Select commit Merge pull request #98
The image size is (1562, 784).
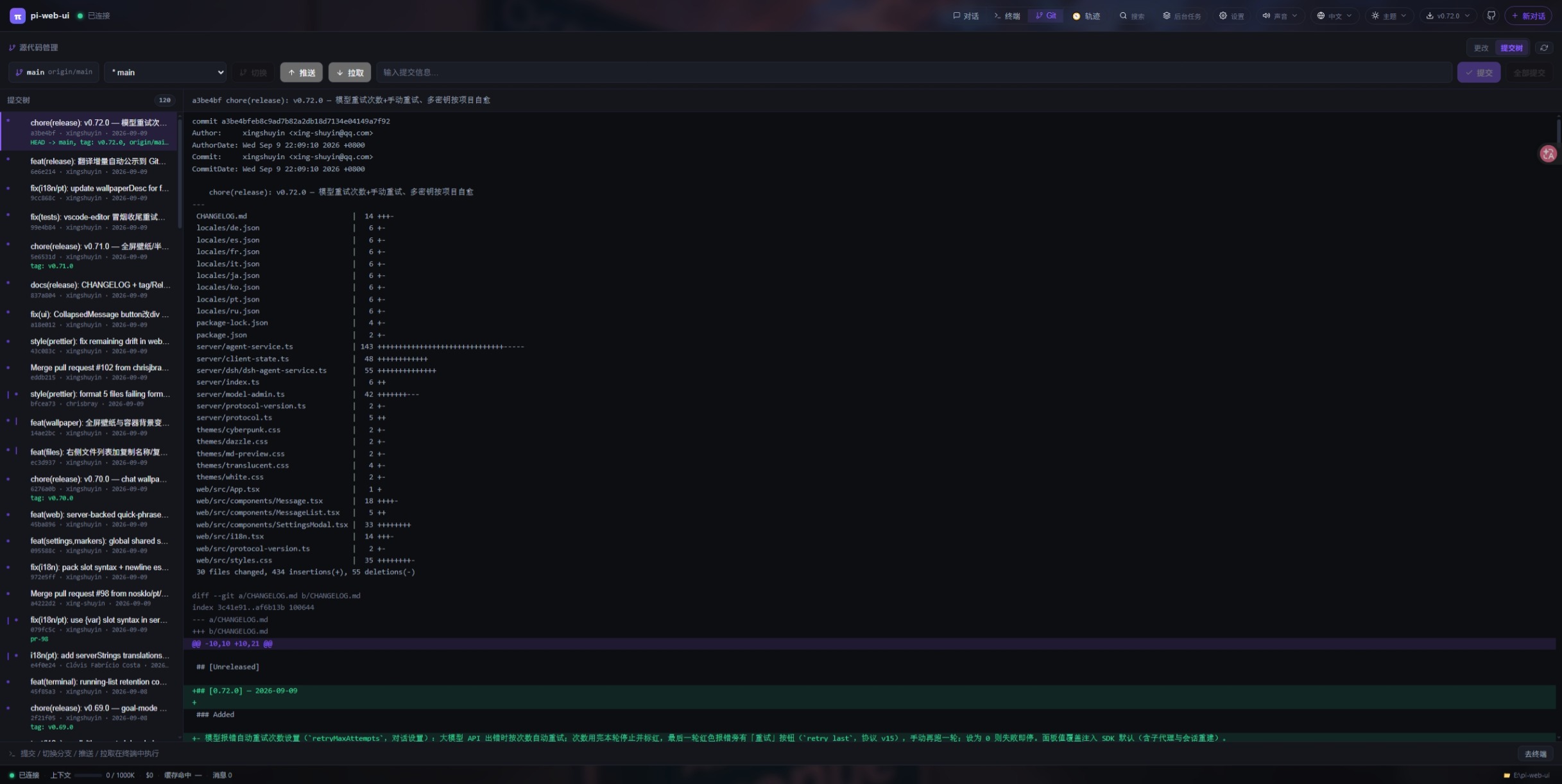90,598
